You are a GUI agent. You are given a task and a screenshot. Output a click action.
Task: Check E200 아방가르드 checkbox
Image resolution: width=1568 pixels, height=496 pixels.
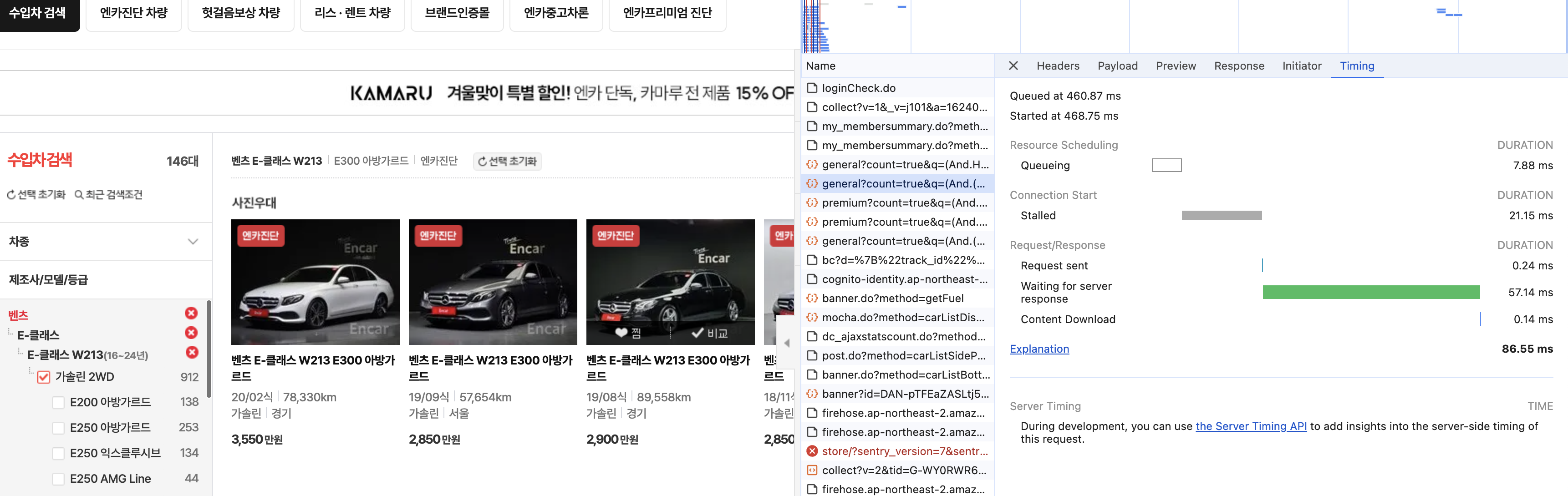58,402
